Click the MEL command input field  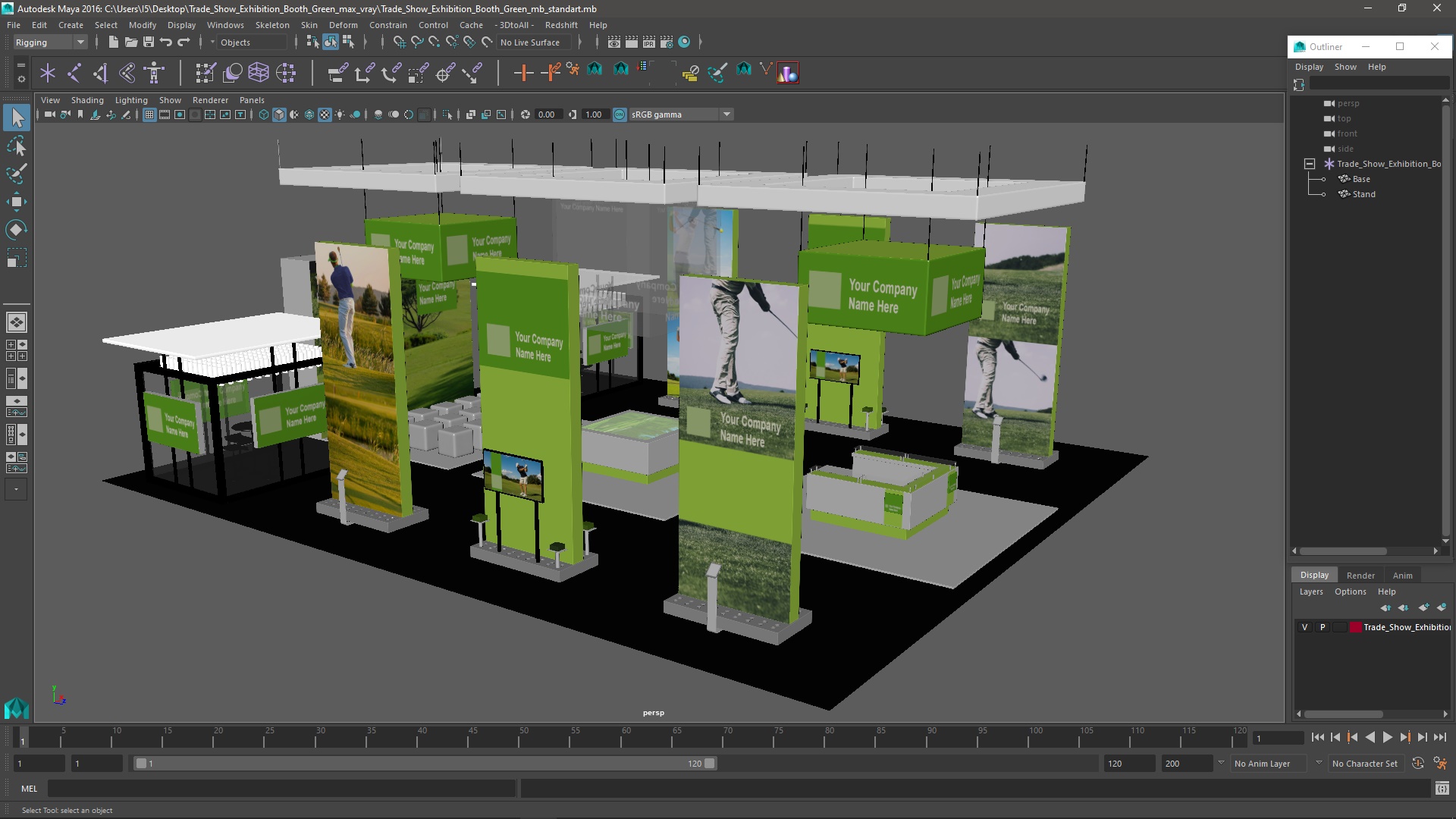tap(281, 789)
